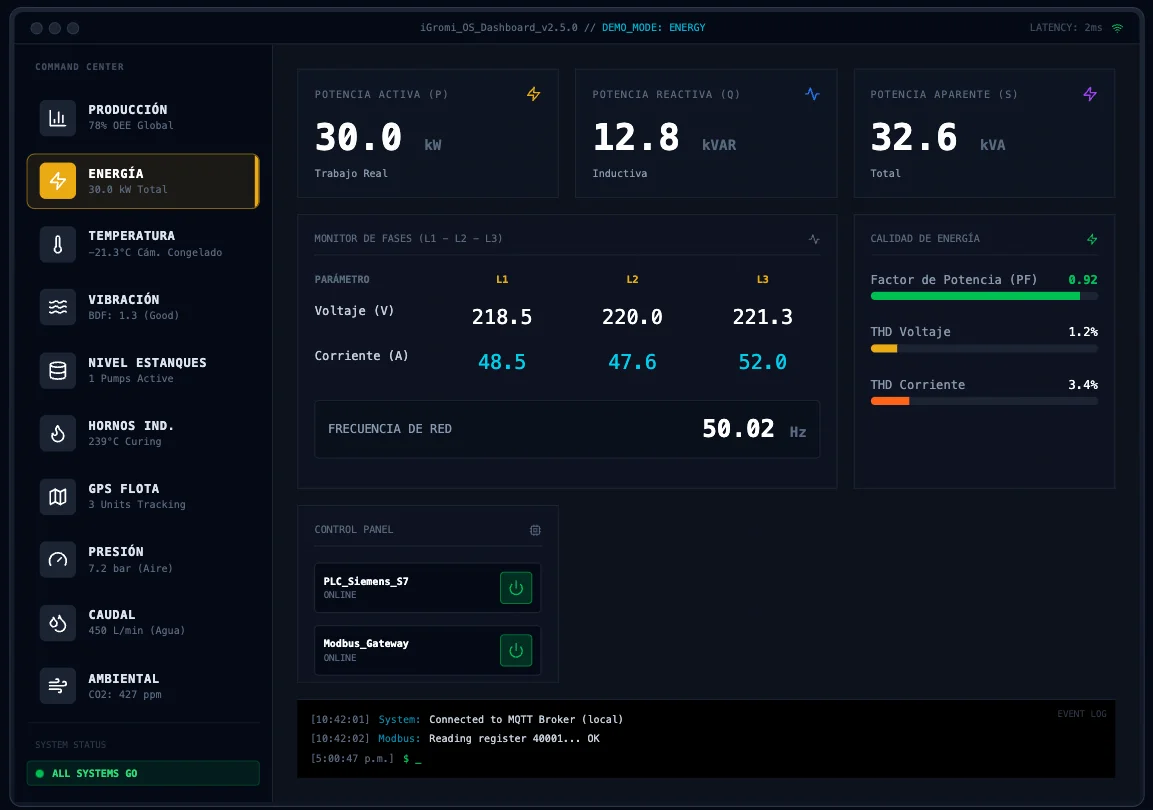Click the L3 current value 52.0
The height and width of the screenshot is (810, 1153).
[x=763, y=362]
